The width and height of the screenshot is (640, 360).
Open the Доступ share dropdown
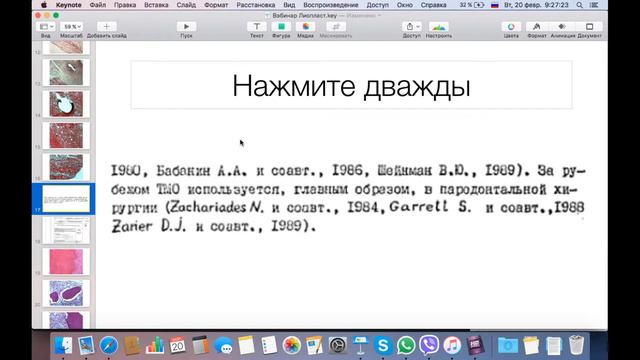412,27
